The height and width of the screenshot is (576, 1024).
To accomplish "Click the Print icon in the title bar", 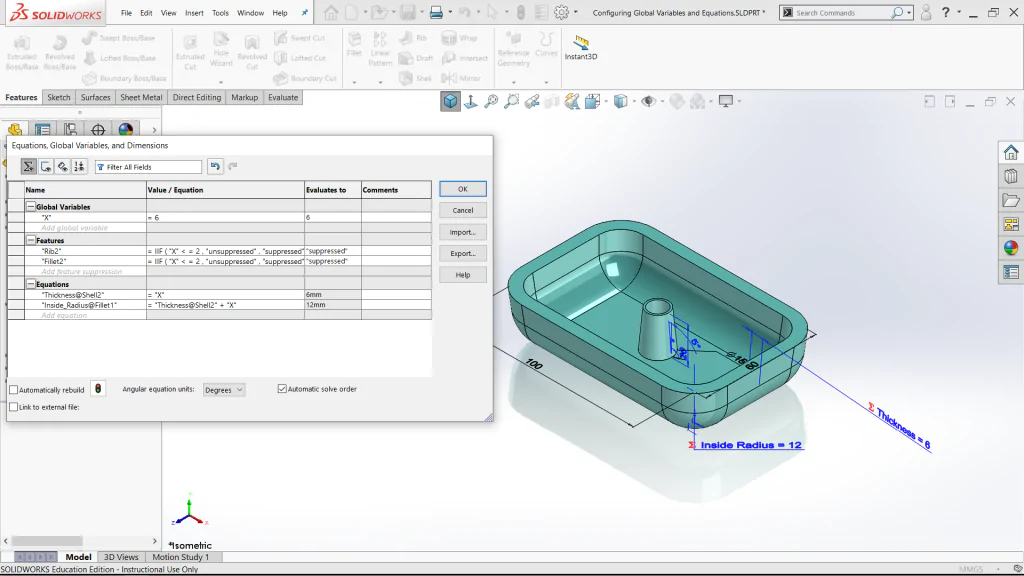I will click(x=436, y=12).
